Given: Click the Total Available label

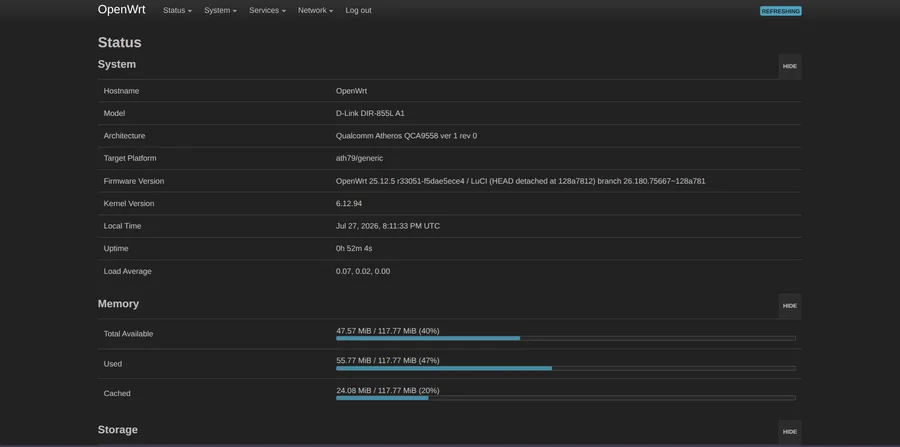Looking at the screenshot, I should click(x=129, y=334).
